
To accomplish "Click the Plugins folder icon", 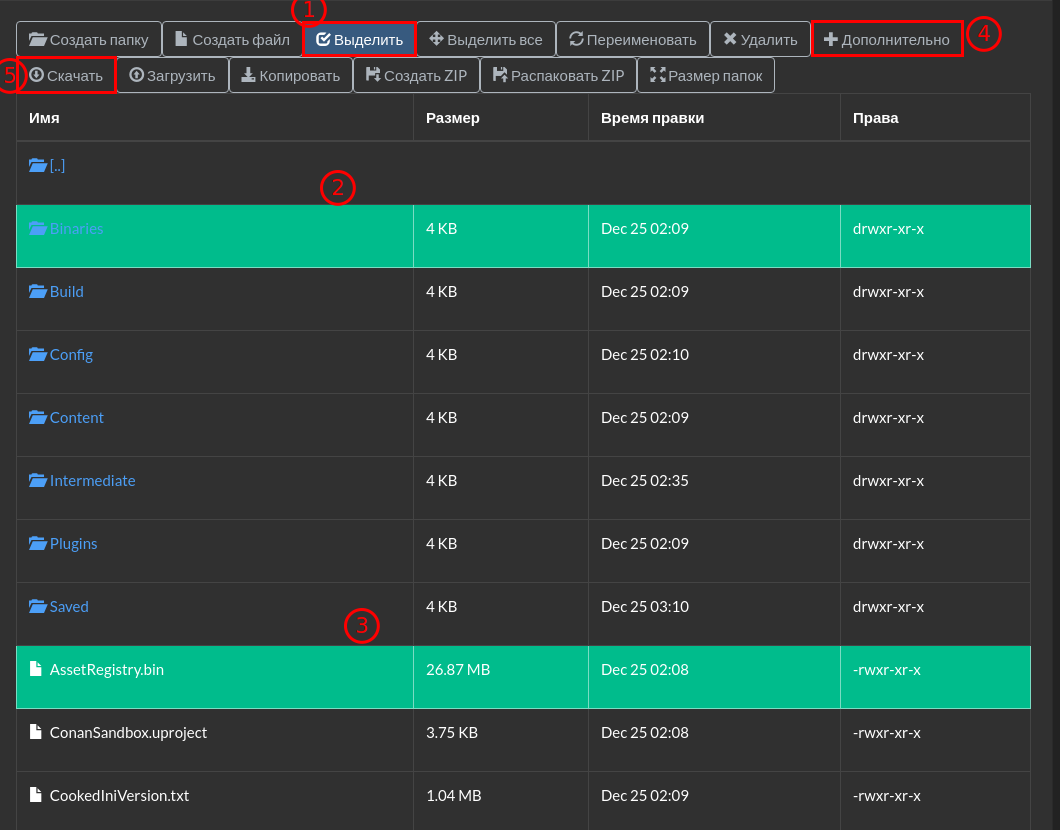I will 37,543.
